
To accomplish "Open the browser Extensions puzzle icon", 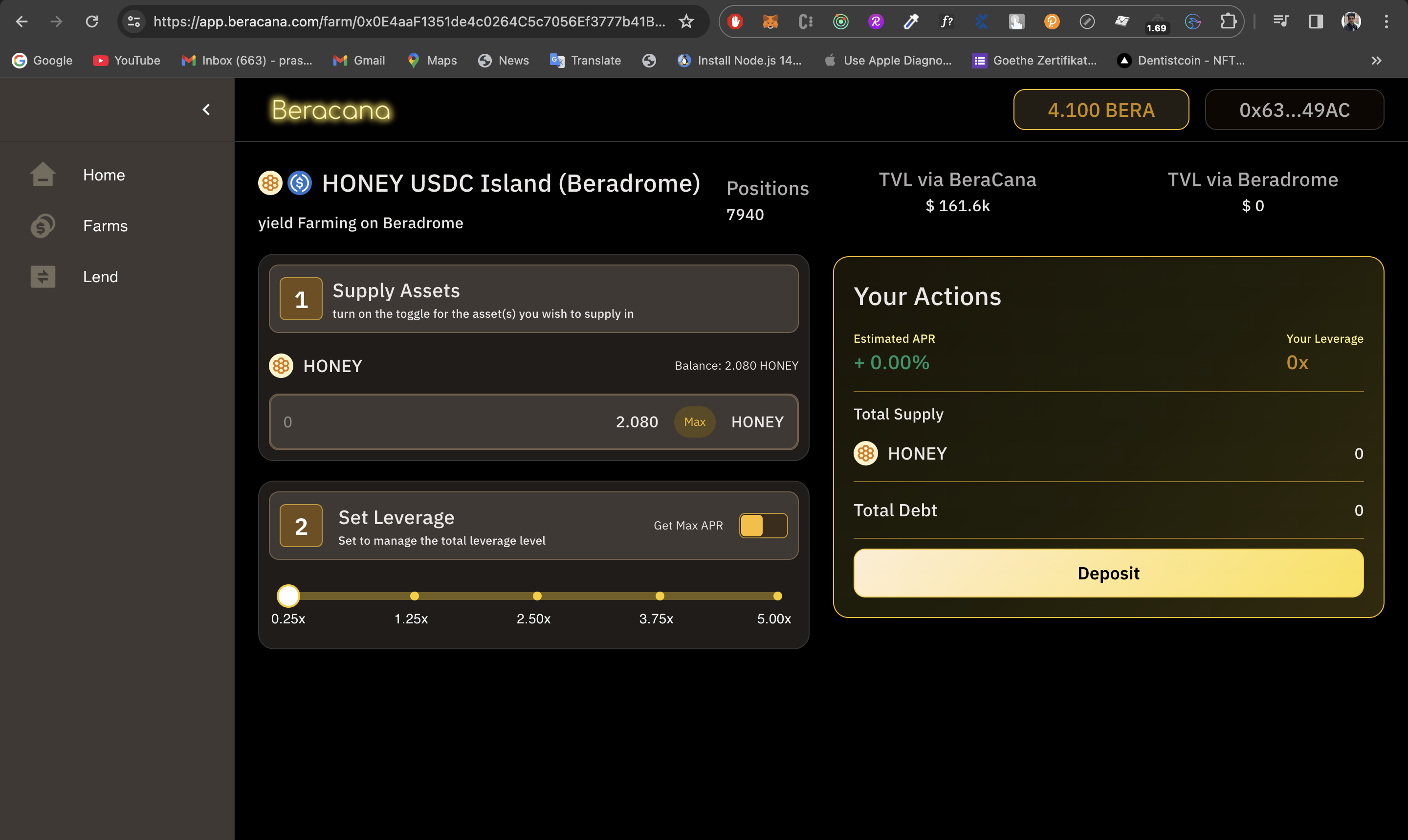I will coord(1228,22).
